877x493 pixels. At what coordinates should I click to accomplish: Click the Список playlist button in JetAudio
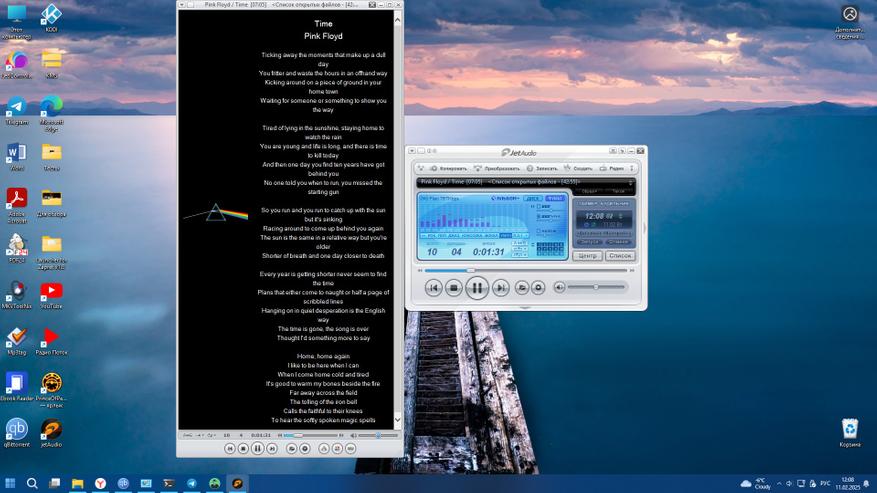point(620,256)
